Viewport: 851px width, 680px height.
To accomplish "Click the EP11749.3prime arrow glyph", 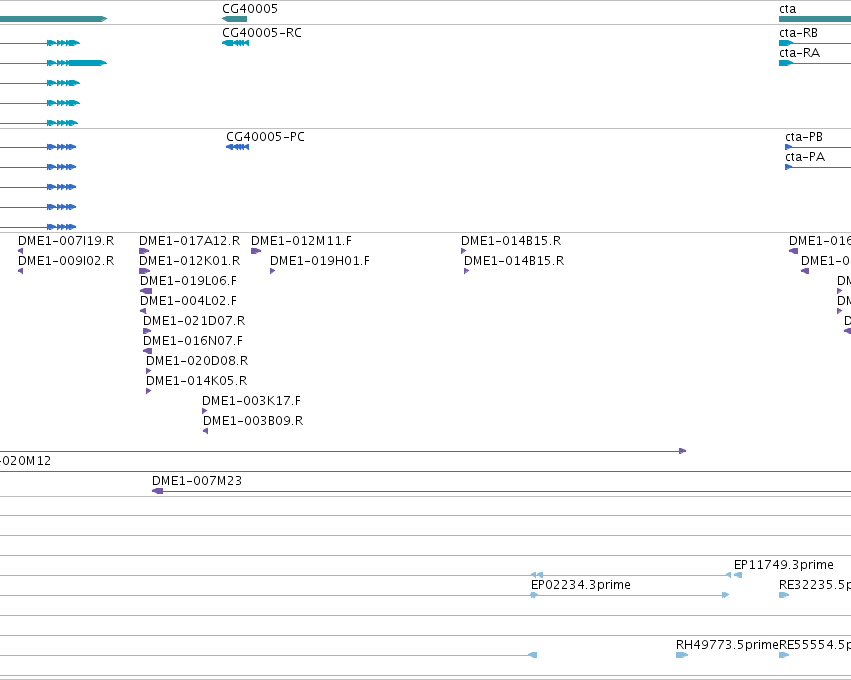I will 738,575.
